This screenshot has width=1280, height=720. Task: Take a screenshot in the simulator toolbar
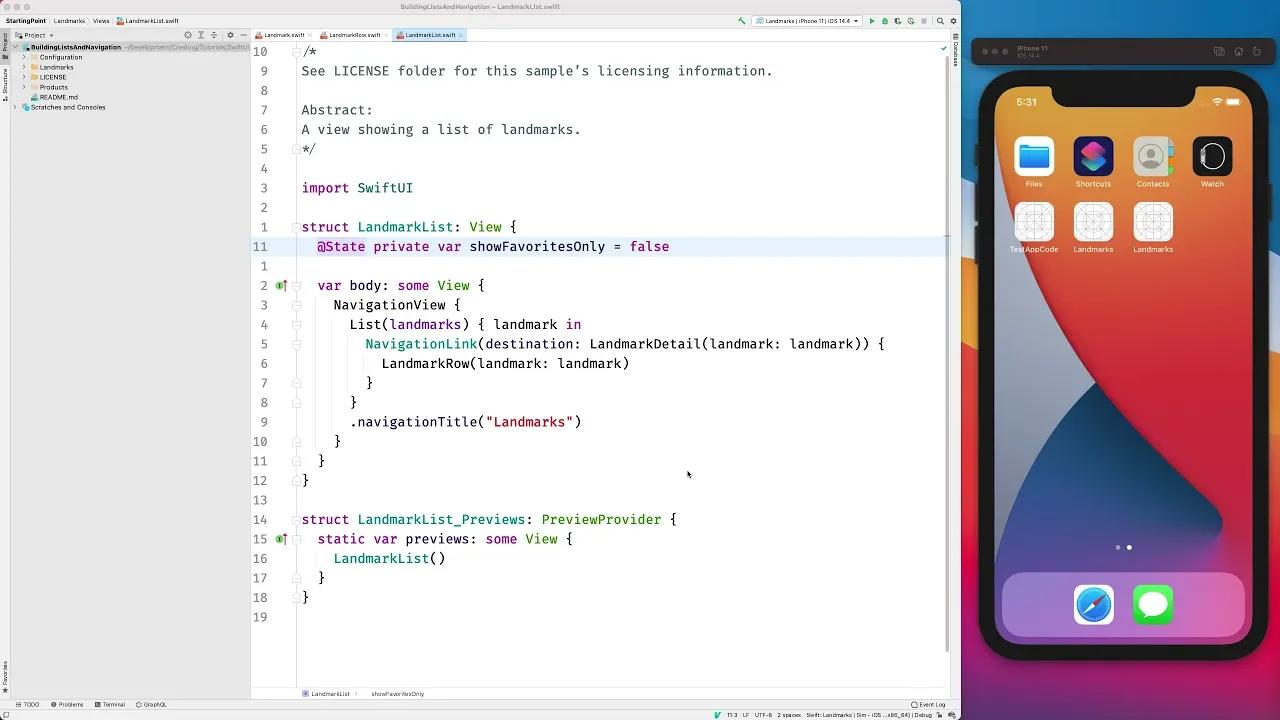[1218, 52]
